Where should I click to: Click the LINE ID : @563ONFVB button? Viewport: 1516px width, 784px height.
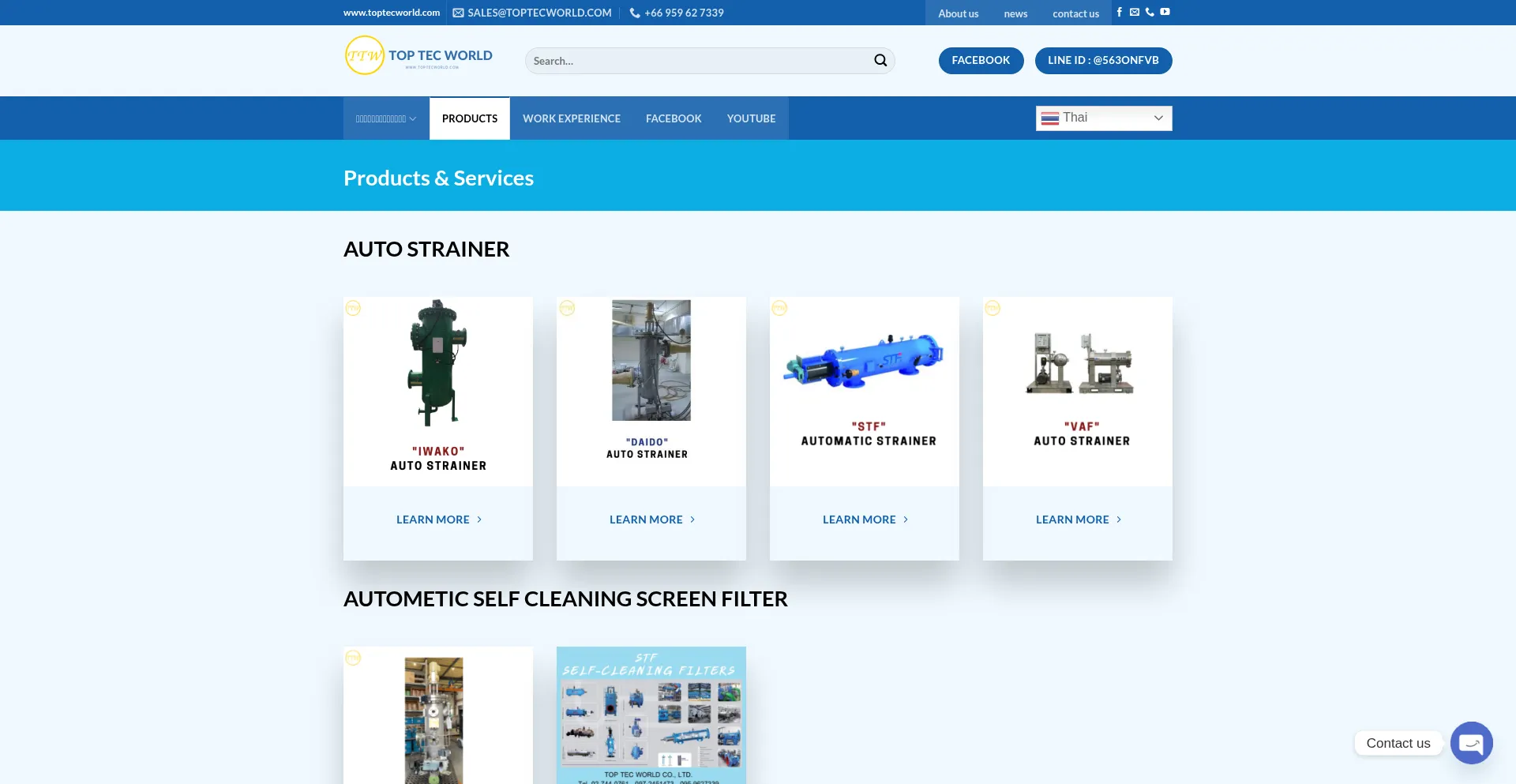[1103, 60]
